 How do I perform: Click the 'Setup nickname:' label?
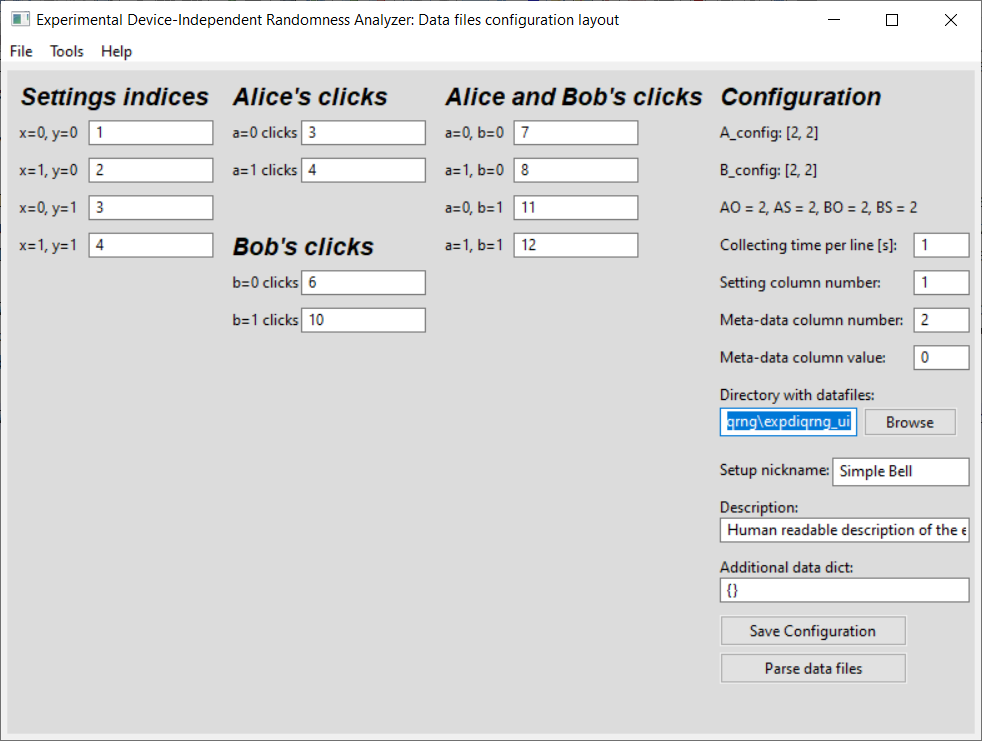[774, 470]
